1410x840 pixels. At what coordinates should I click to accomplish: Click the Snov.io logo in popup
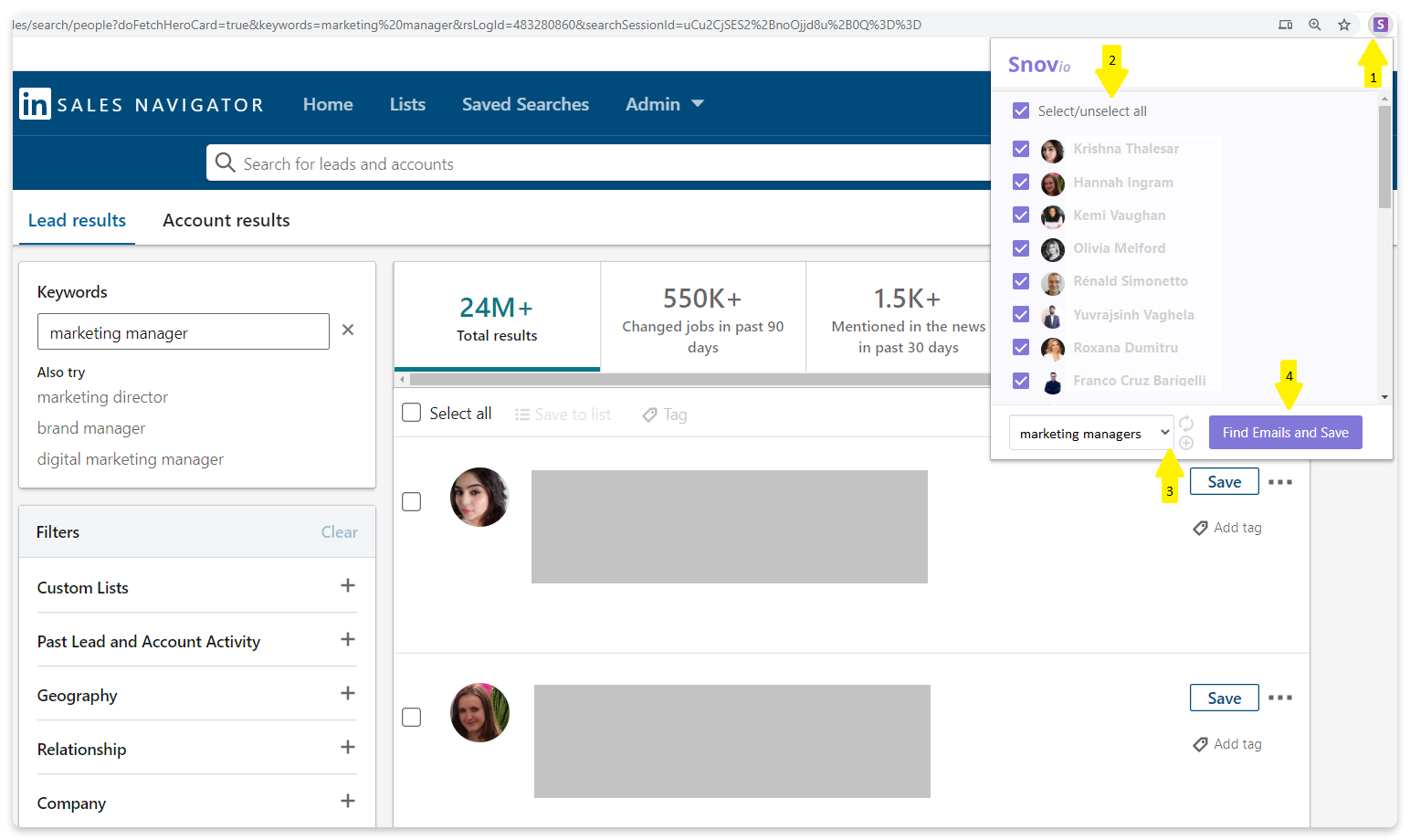[x=1039, y=65]
